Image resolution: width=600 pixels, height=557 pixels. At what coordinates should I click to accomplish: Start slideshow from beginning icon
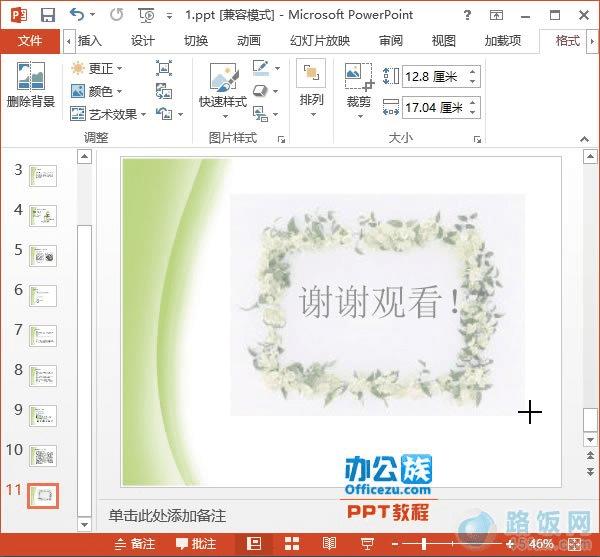click(x=146, y=15)
